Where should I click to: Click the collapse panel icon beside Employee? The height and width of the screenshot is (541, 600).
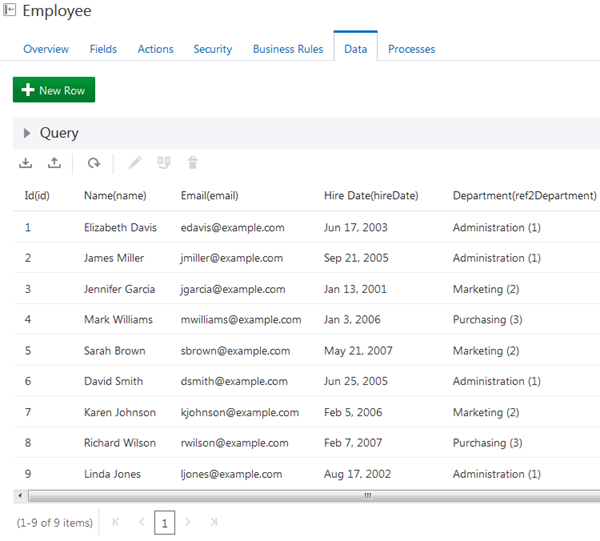coord(10,11)
